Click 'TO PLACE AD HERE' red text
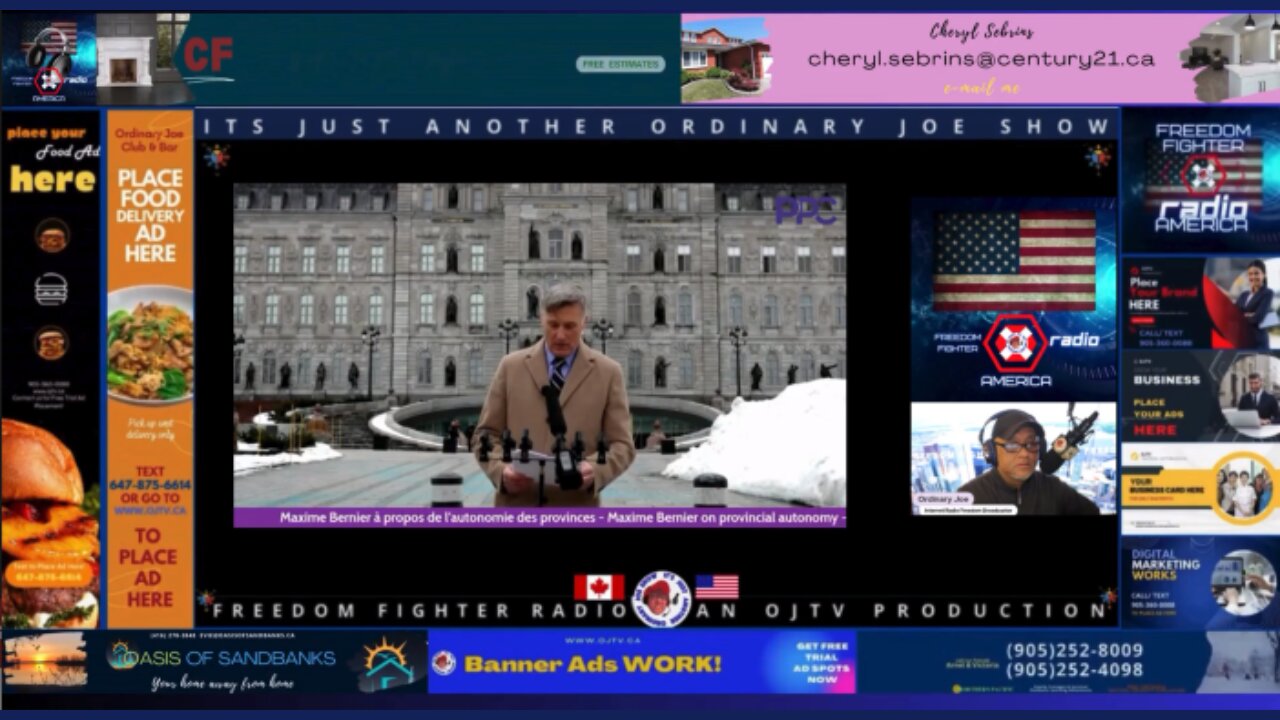The height and width of the screenshot is (720, 1280). [150, 567]
